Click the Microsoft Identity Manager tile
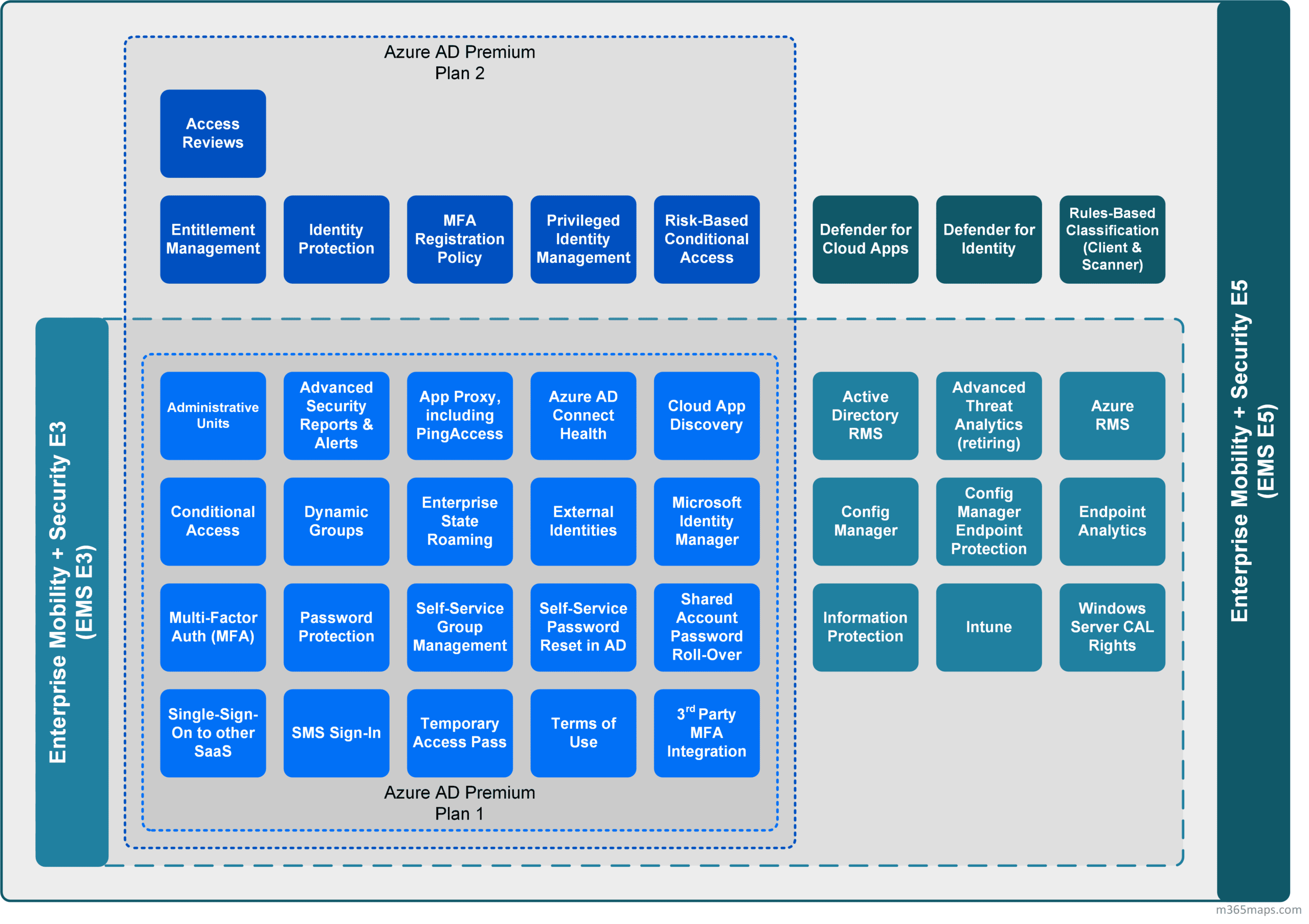Screen dimensions: 1309x924 706,522
